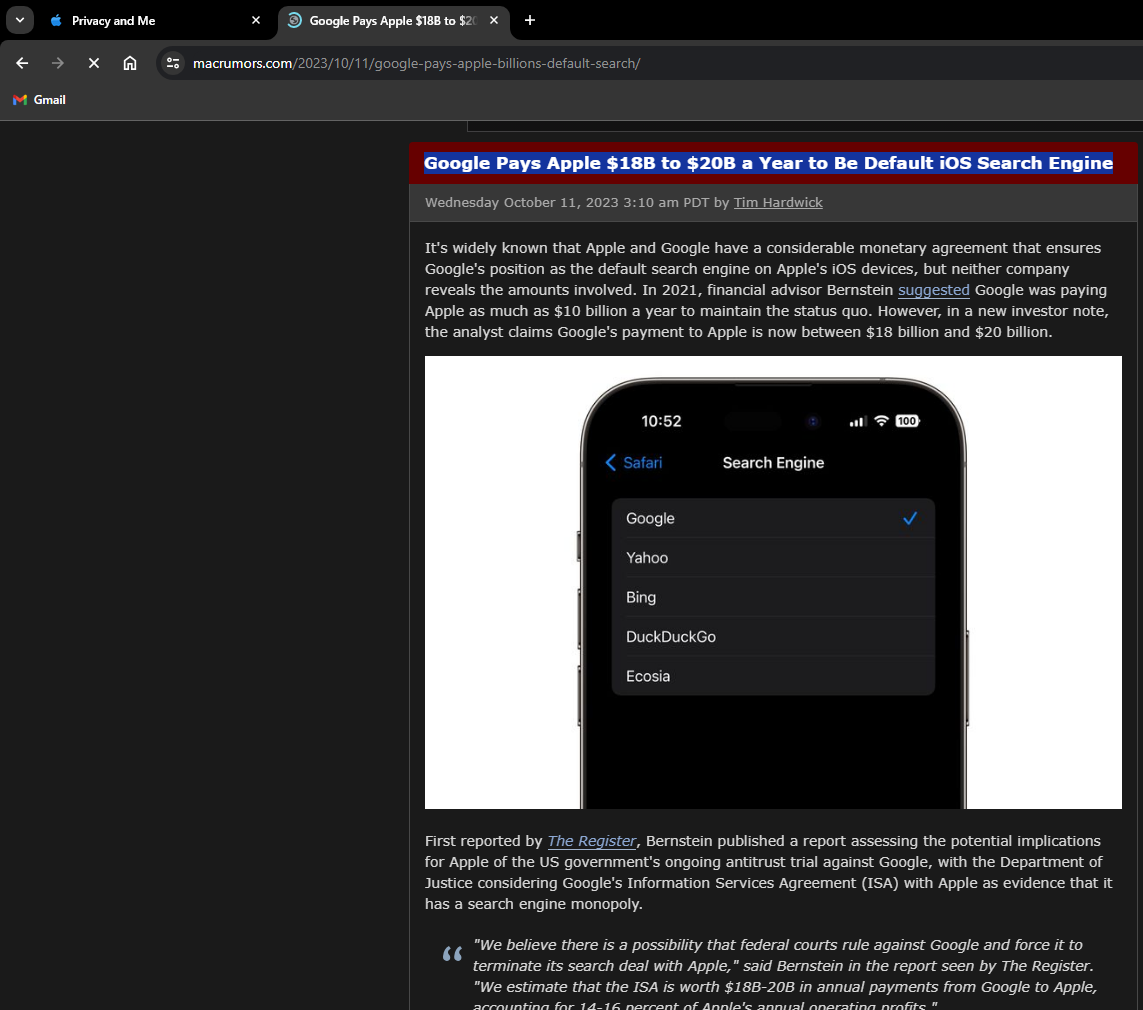Focus the macrumors.com address bar URL
The image size is (1143, 1010).
pos(416,63)
